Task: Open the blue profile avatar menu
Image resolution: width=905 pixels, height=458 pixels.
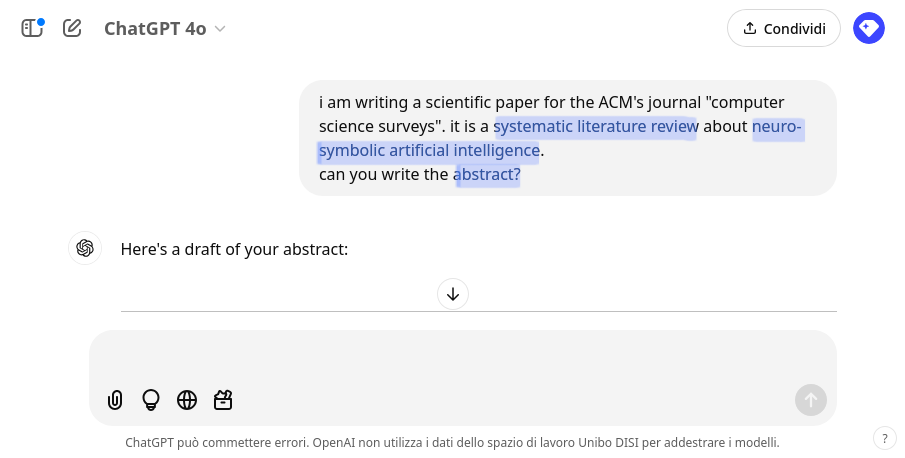Action: point(869,28)
